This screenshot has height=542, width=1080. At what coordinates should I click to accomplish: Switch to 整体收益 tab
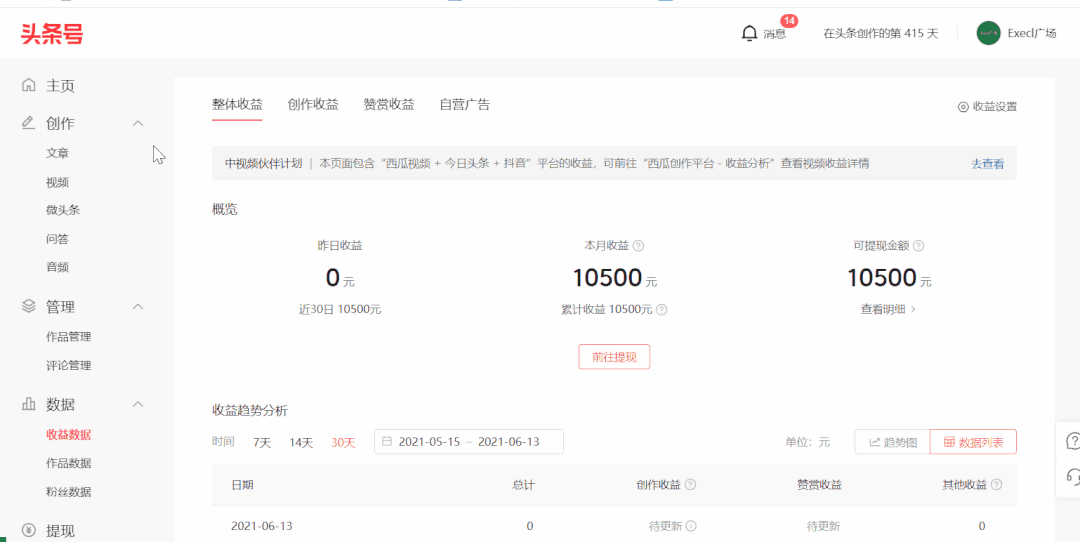click(x=237, y=105)
